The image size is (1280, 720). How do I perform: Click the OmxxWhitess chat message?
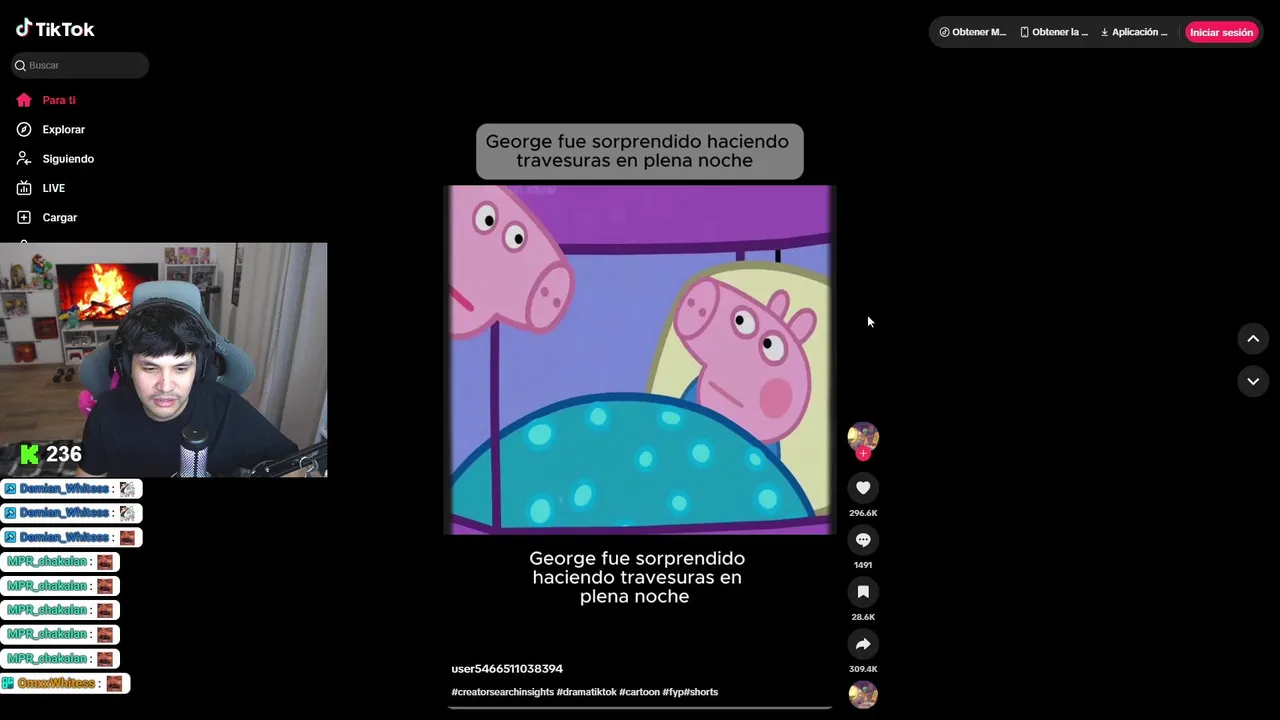click(65, 683)
